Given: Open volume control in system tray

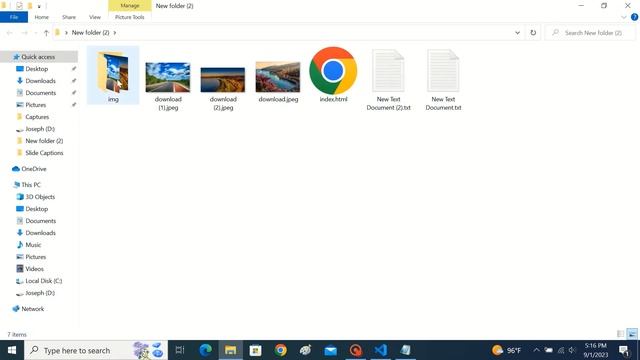Looking at the screenshot, I should click(572, 350).
